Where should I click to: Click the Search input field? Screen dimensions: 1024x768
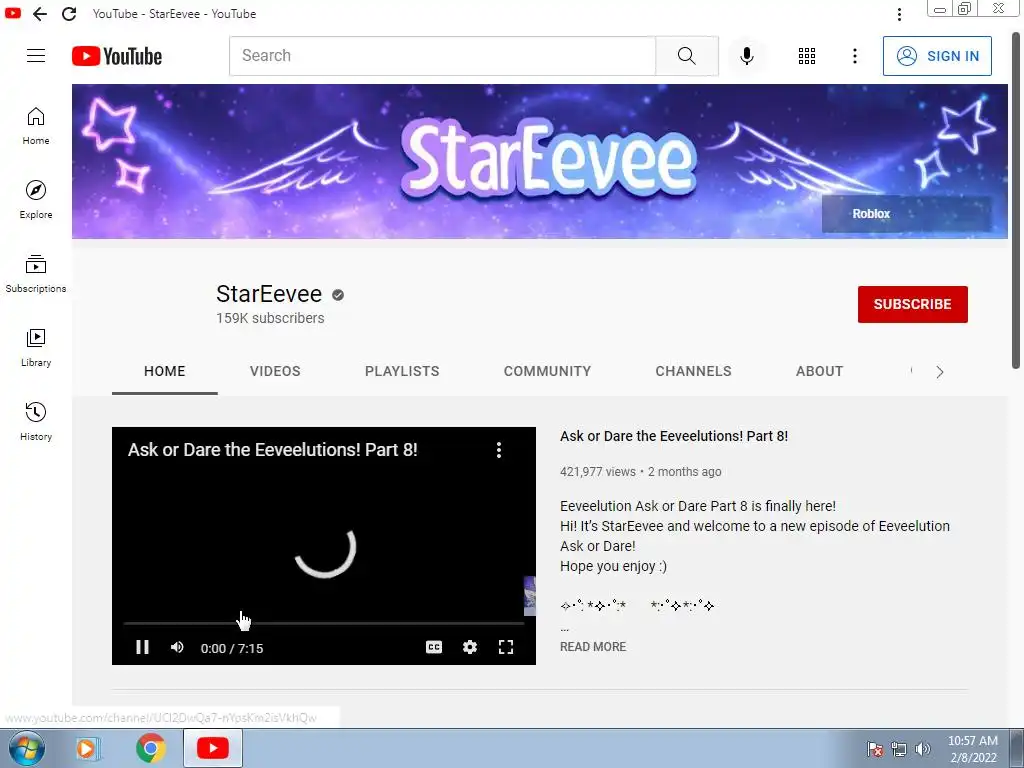coord(443,56)
